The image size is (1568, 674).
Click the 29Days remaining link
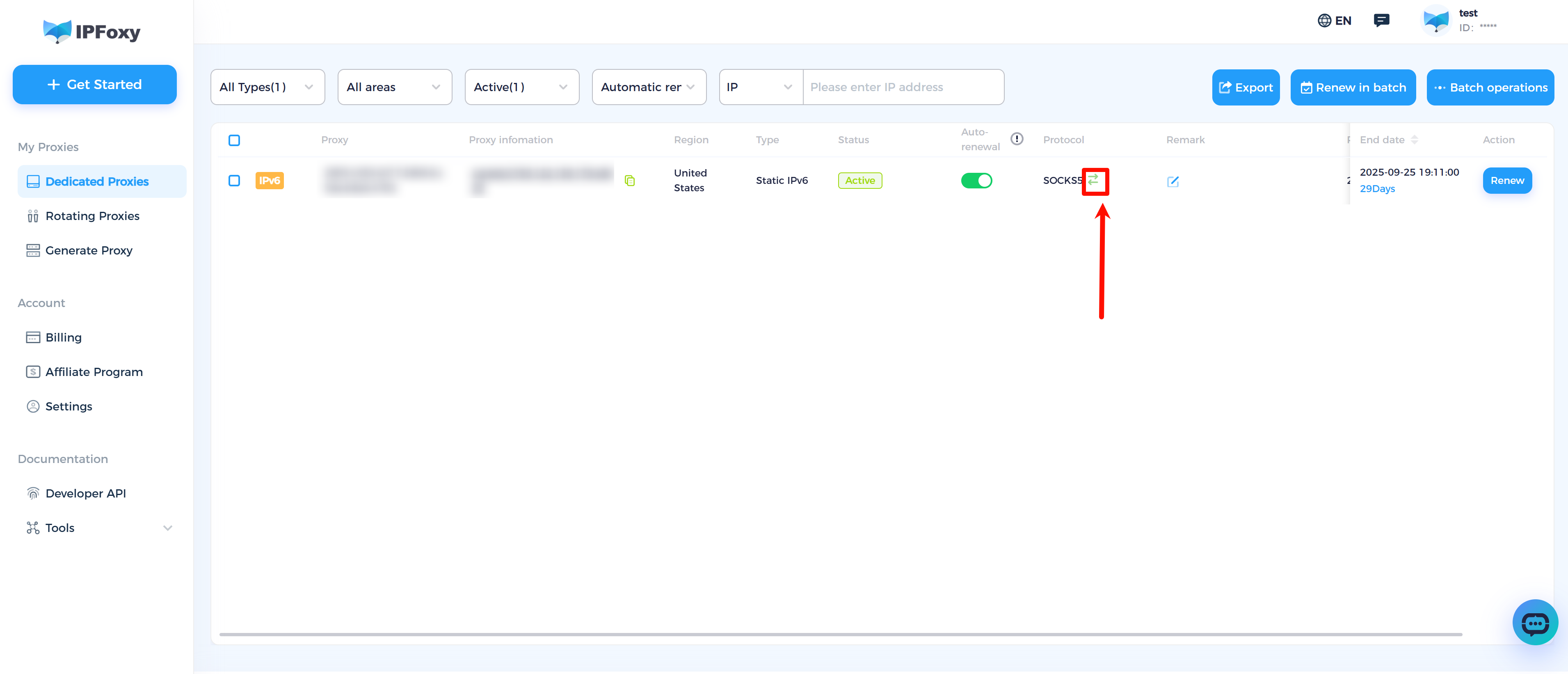click(x=1377, y=189)
